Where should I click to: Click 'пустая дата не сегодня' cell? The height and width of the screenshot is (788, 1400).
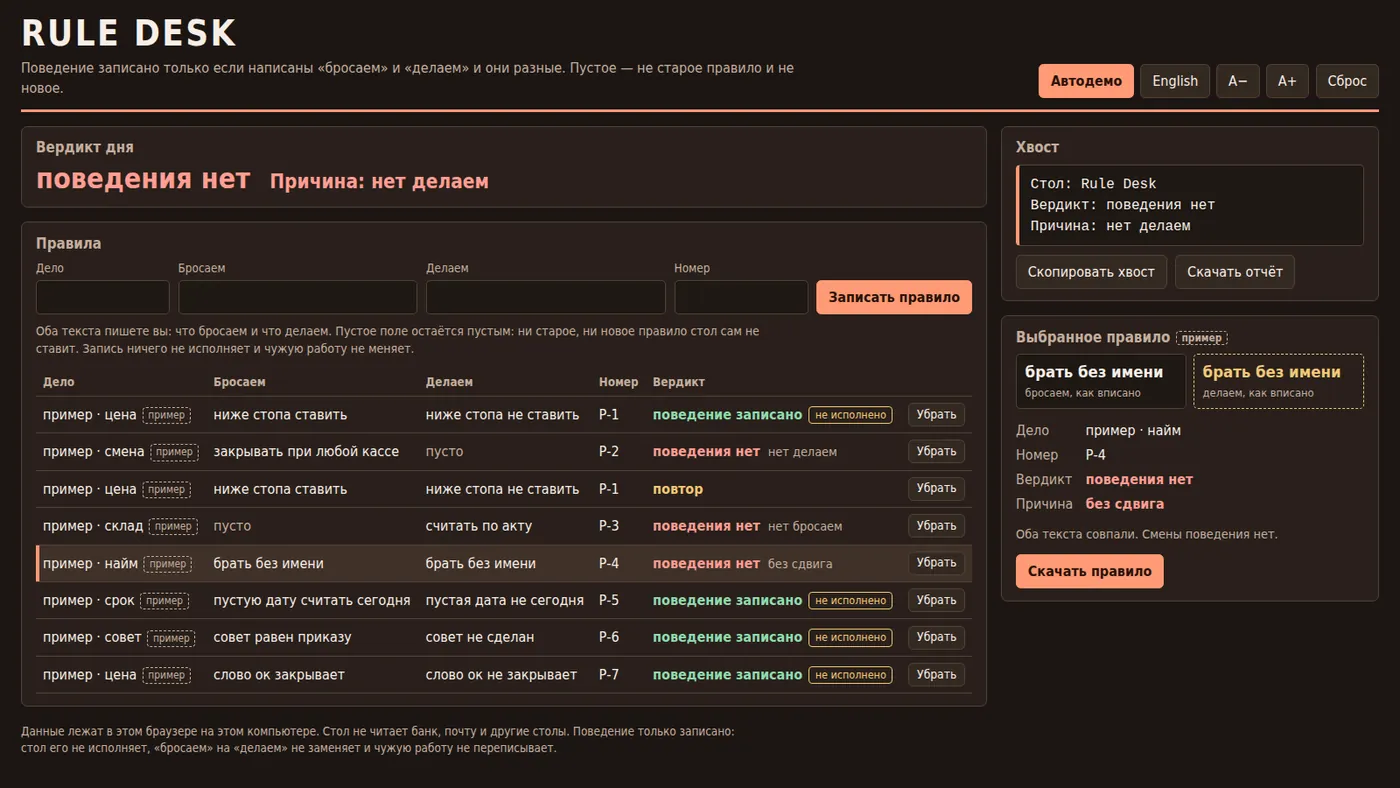tap(505, 600)
